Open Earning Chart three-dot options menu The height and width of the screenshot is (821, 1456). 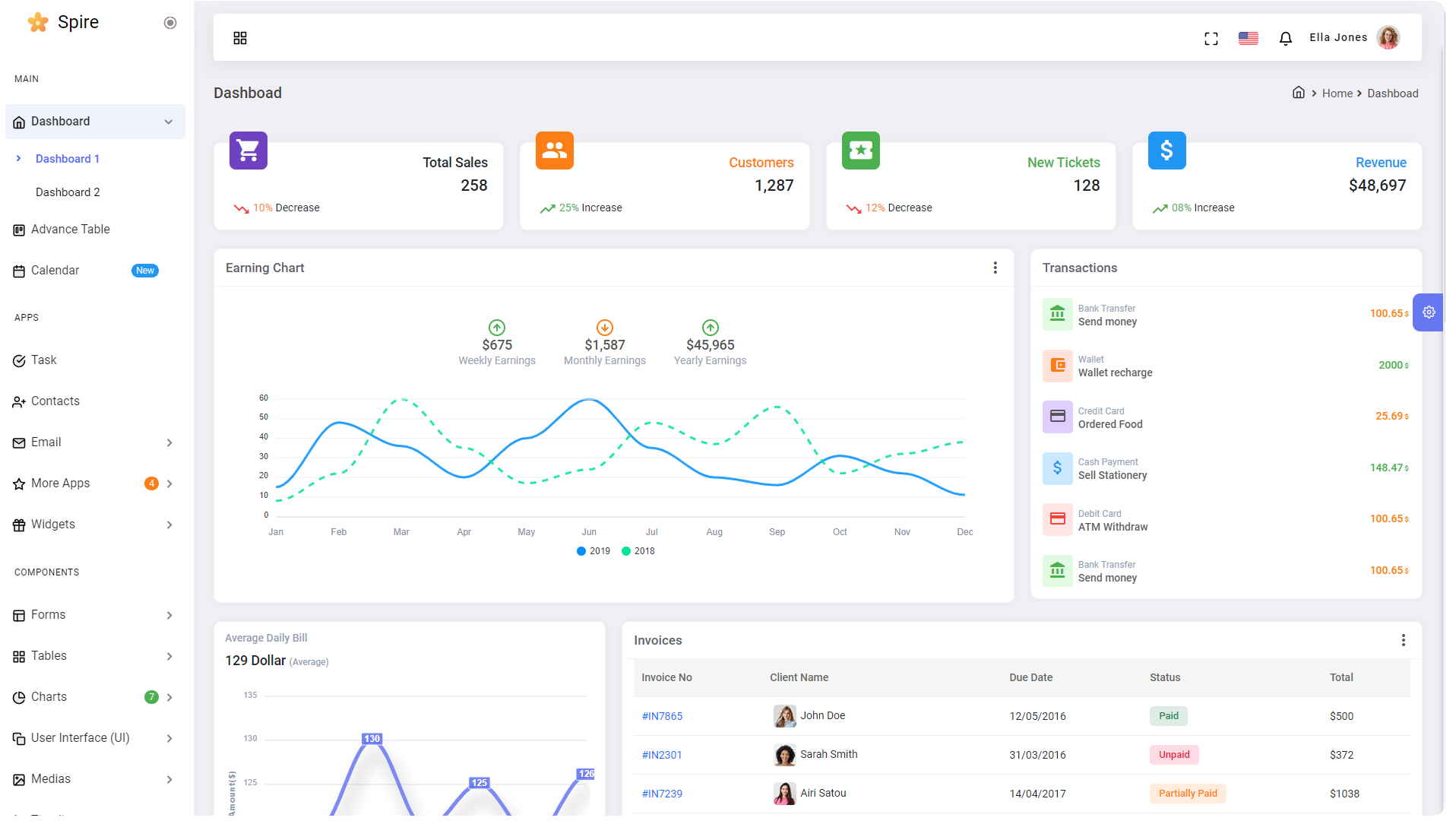tap(995, 268)
